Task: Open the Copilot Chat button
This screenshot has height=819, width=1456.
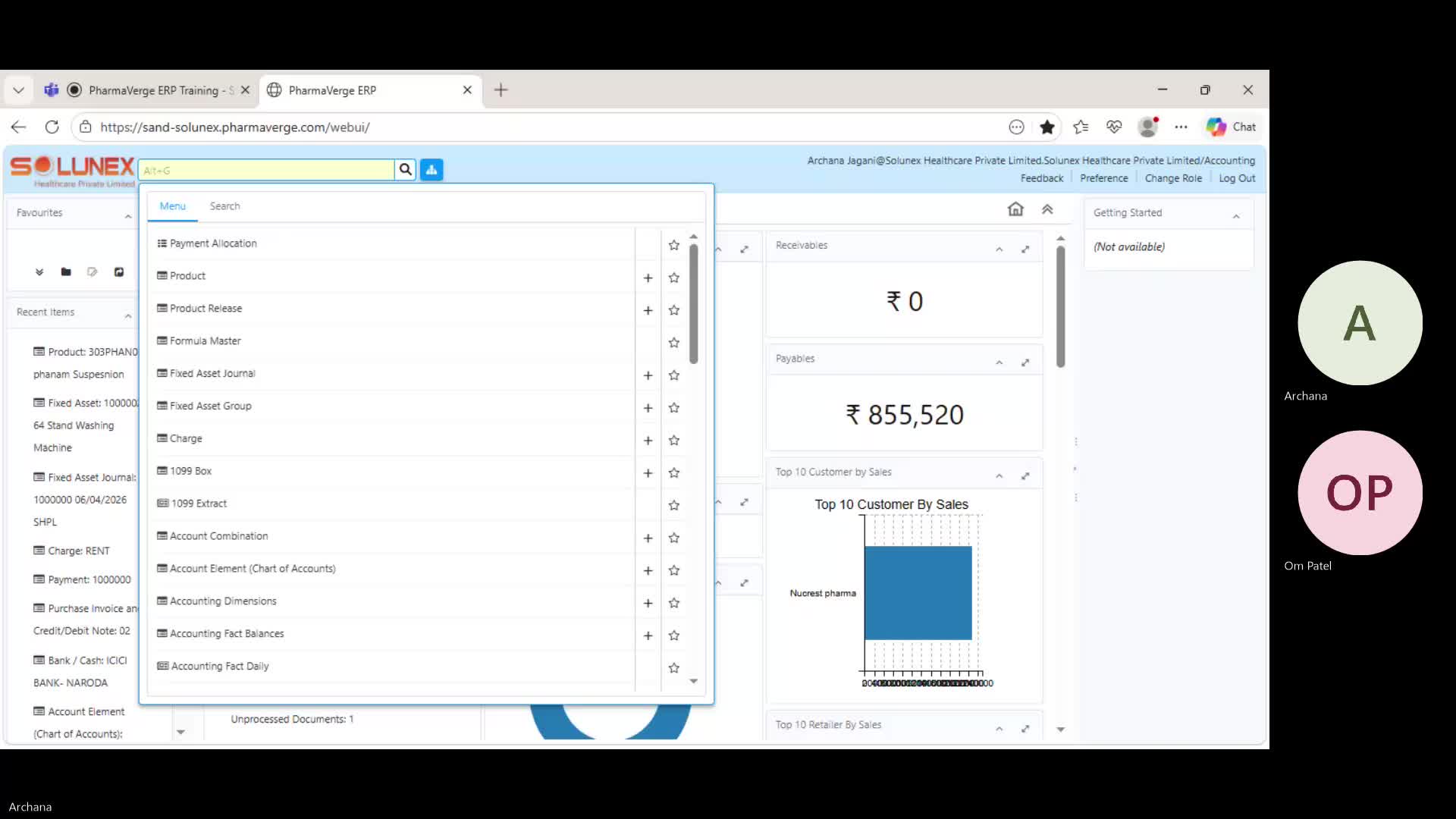Action: coord(1232,127)
